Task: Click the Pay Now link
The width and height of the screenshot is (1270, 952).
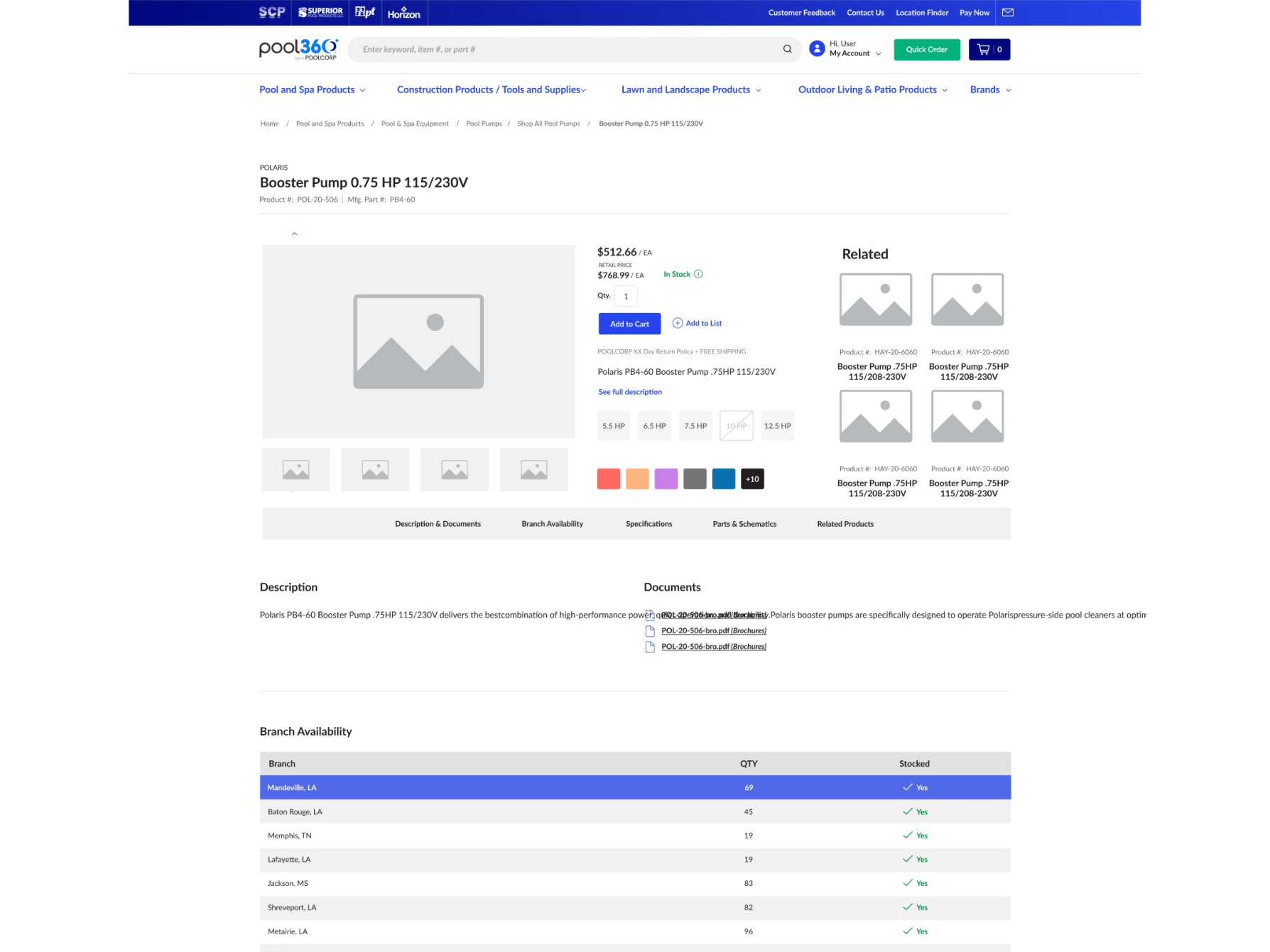Action: (x=975, y=13)
